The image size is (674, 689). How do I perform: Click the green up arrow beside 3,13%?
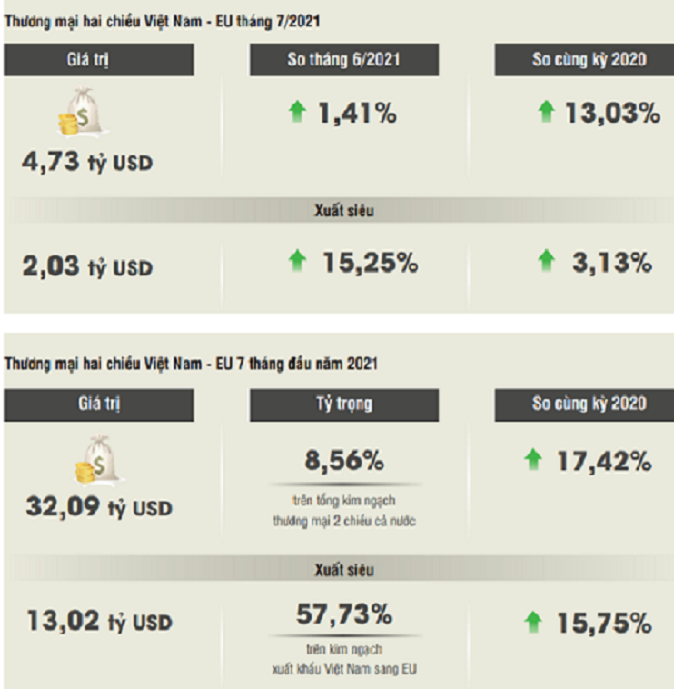(x=547, y=261)
